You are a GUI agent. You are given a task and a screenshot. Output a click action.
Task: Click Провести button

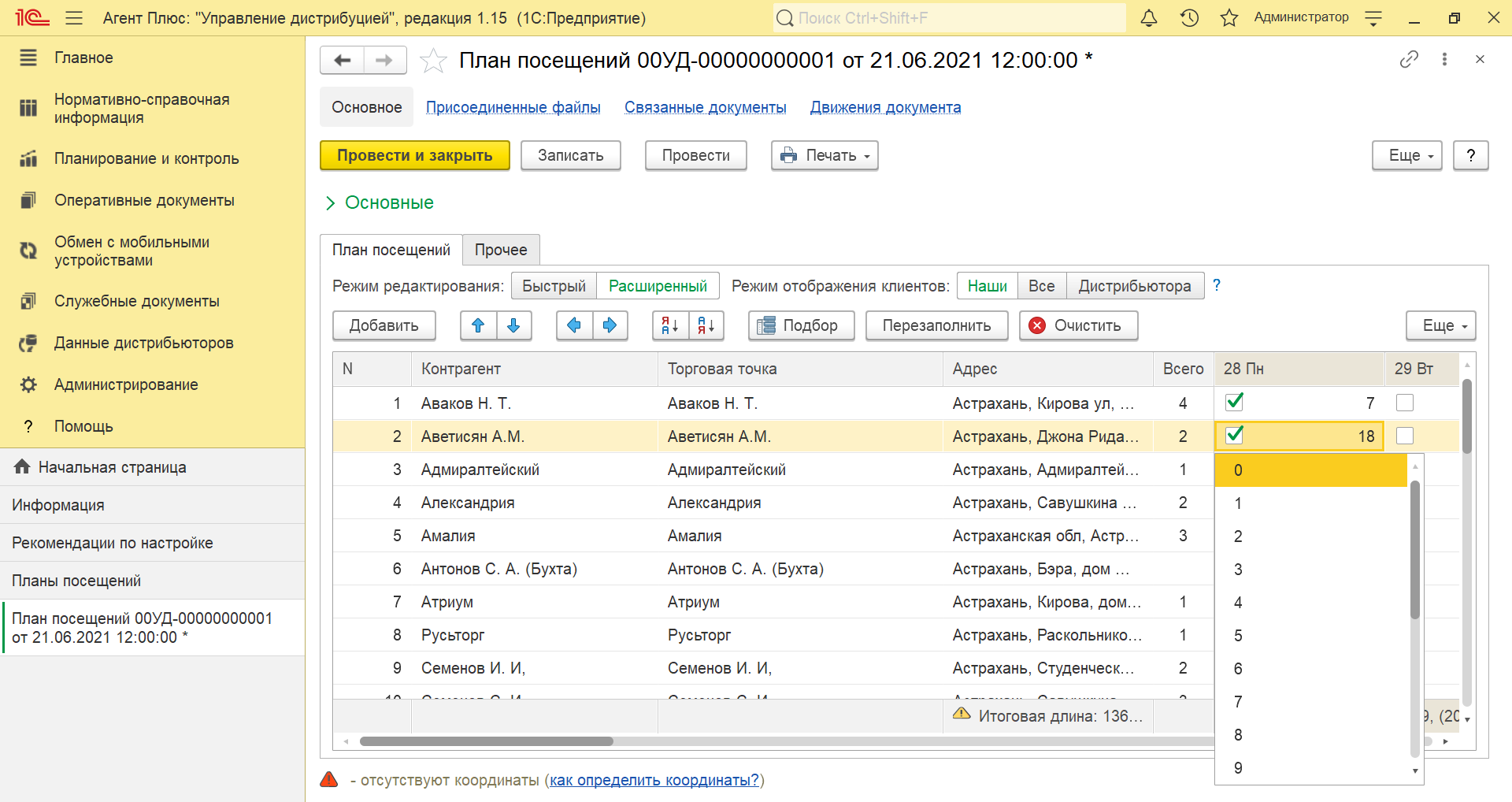click(696, 155)
